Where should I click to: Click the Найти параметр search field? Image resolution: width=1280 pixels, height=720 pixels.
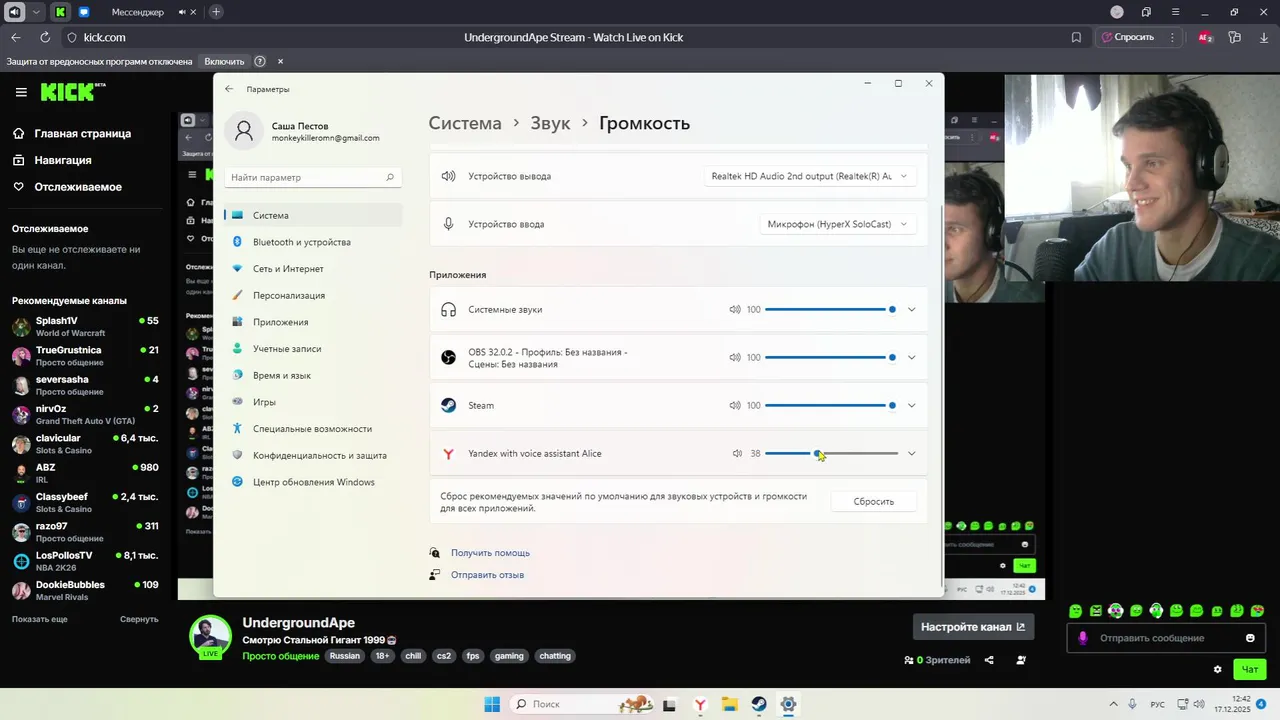click(314, 177)
